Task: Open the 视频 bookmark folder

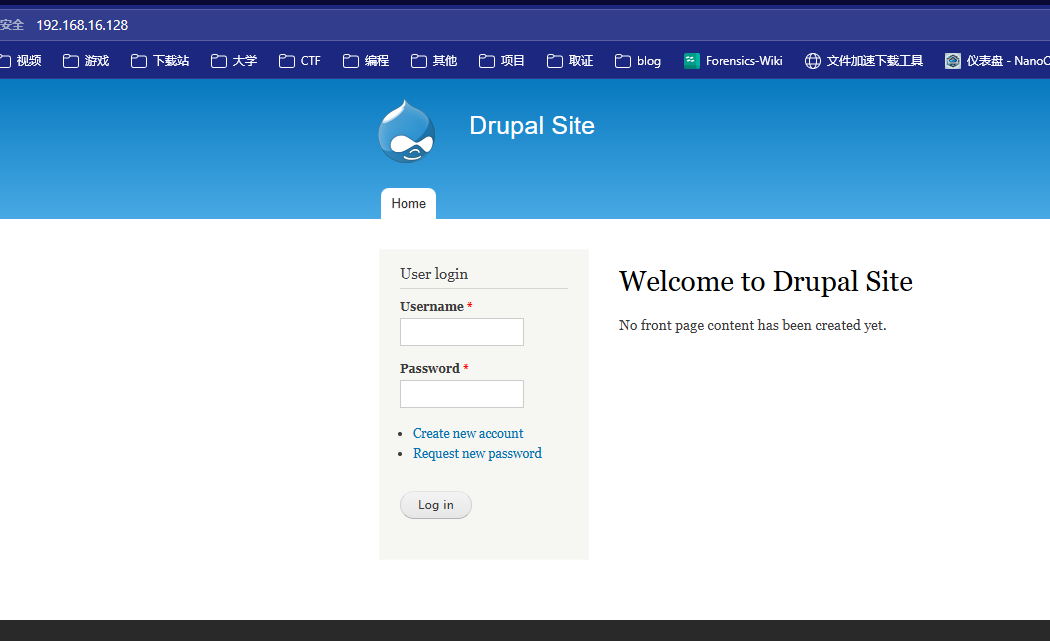Action: (20, 61)
